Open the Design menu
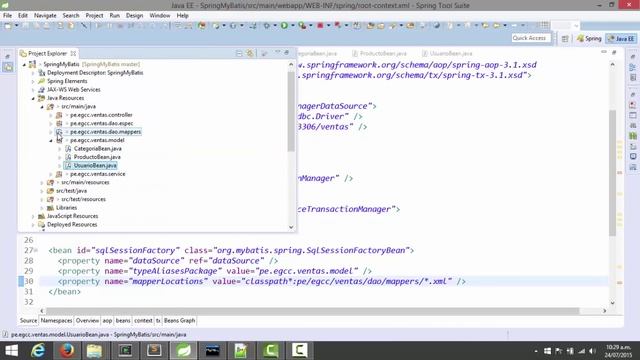The height and width of the screenshot is (360, 640). 134,15
